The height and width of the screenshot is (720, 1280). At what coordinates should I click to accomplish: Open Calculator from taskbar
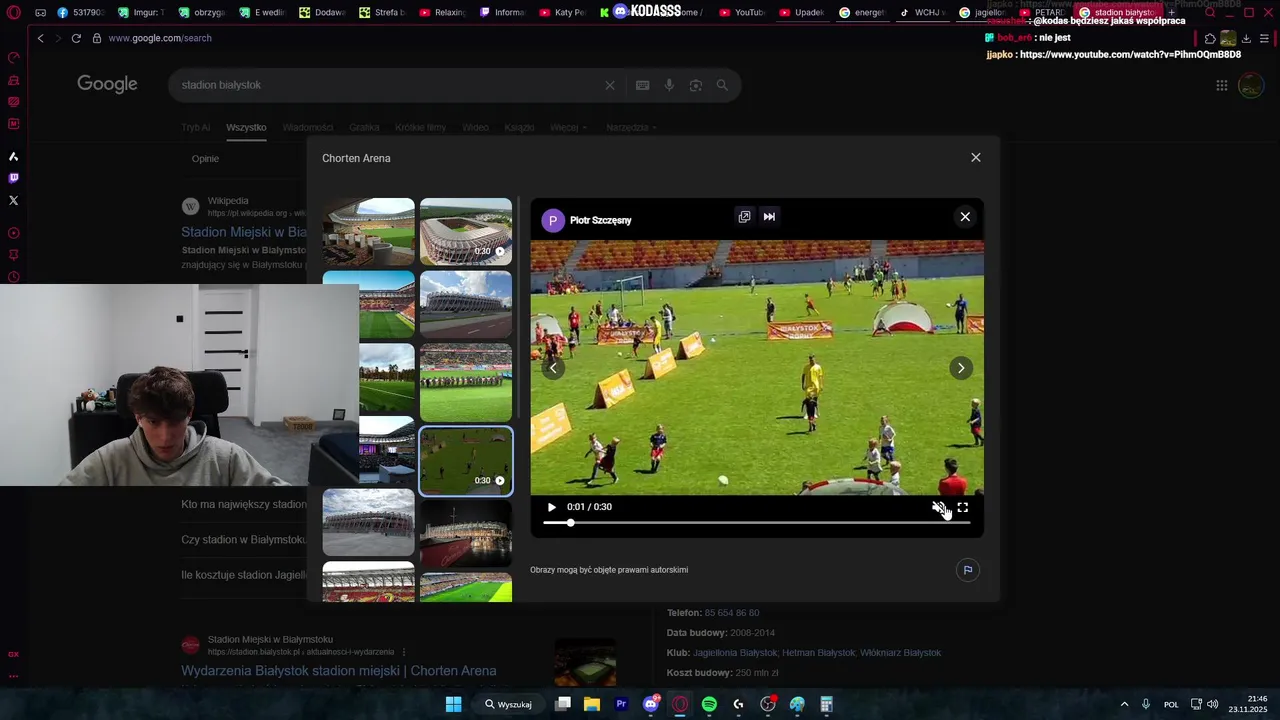point(827,704)
